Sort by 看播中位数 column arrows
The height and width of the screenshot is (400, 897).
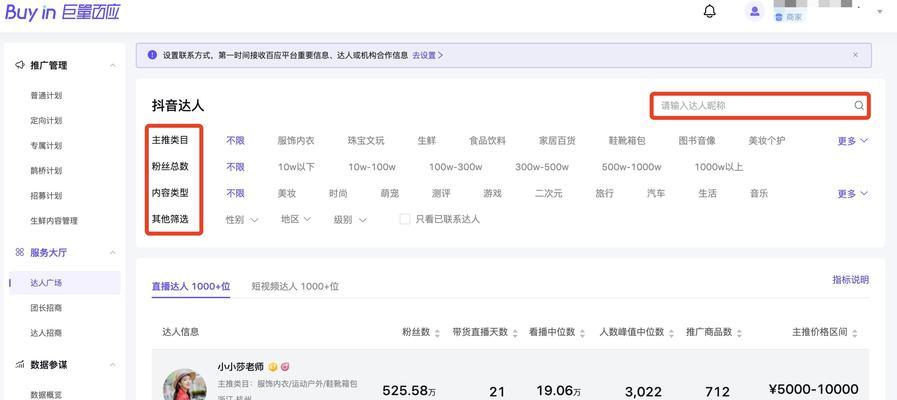pos(582,333)
